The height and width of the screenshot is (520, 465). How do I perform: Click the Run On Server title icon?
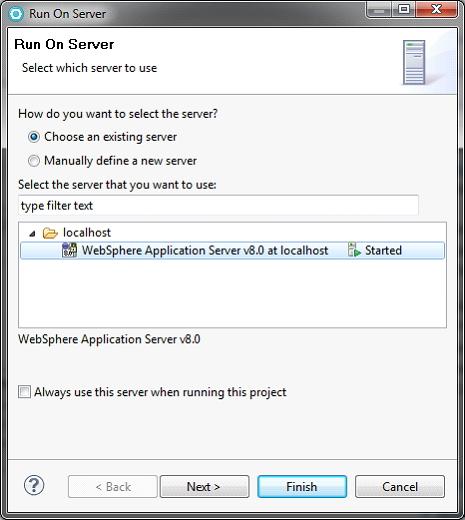[x=16, y=14]
